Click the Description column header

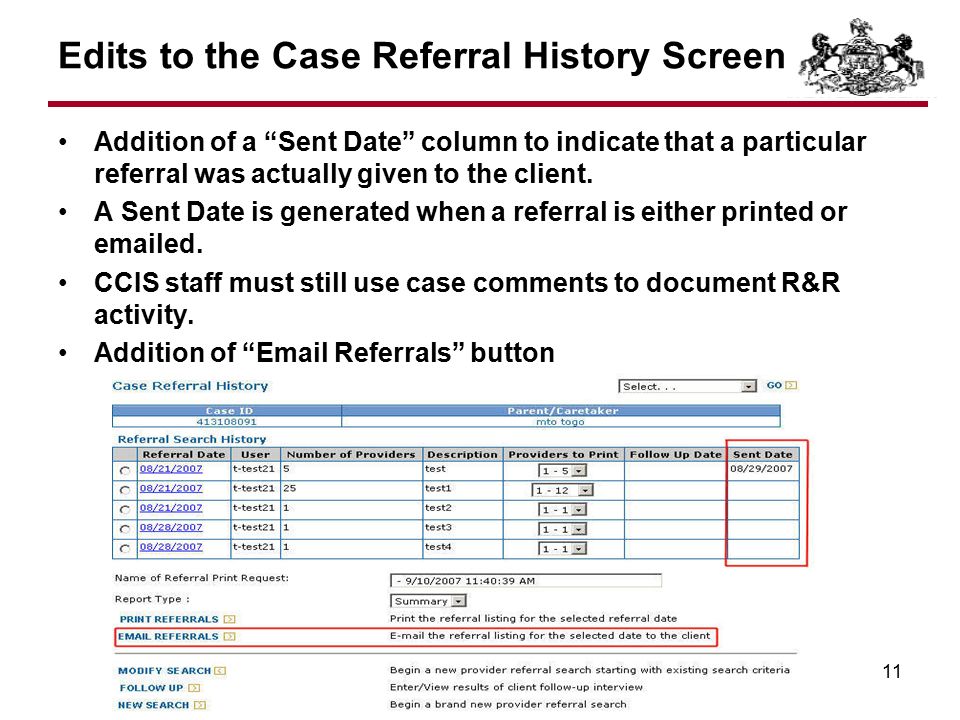point(462,454)
